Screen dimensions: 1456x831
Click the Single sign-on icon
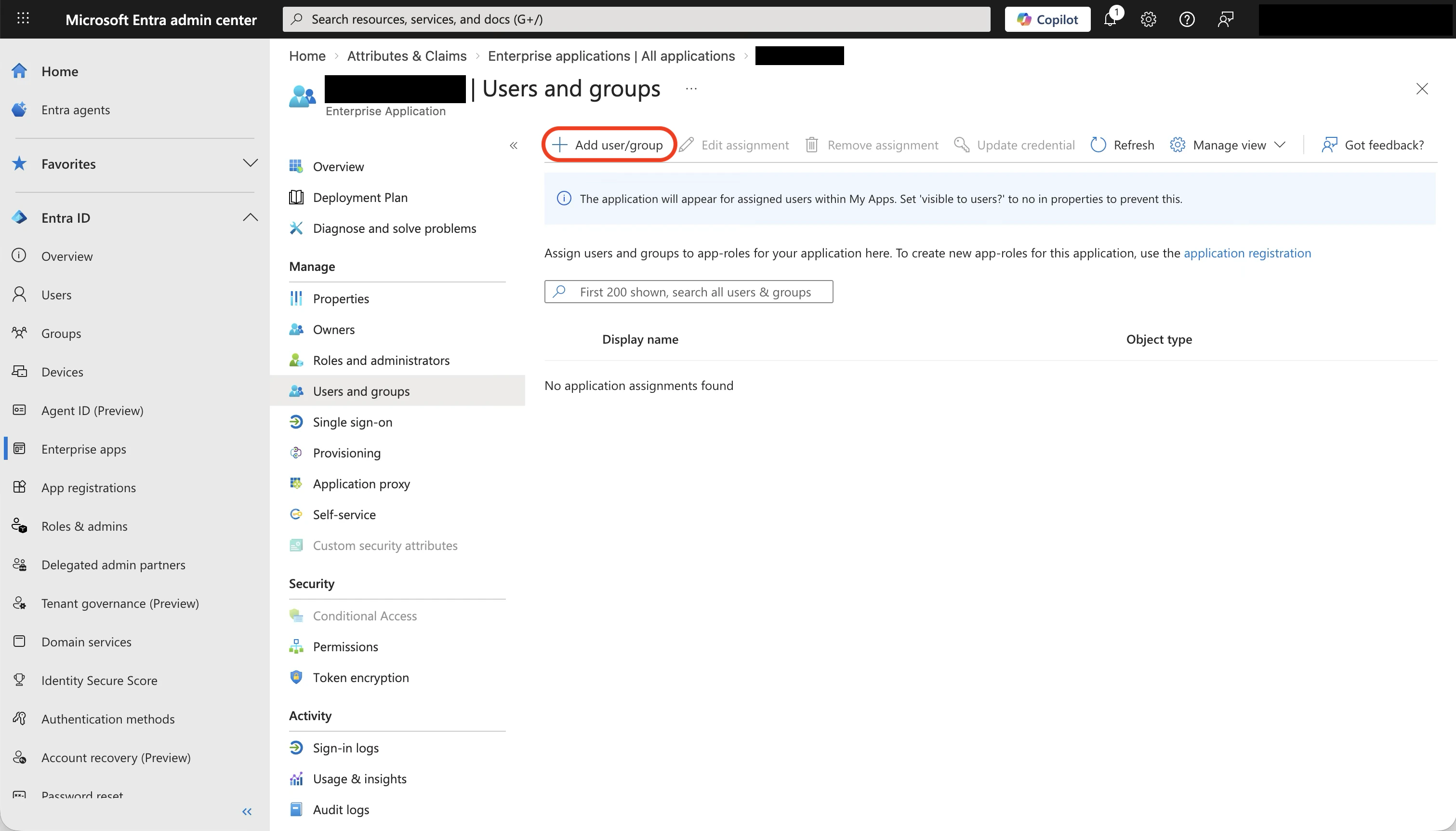tap(296, 422)
